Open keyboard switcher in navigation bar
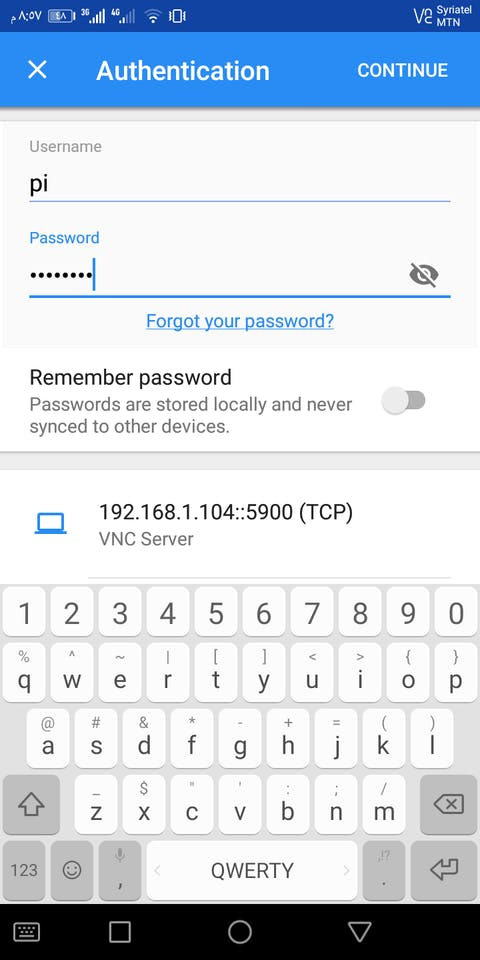This screenshot has height=960, width=480. 26,932
